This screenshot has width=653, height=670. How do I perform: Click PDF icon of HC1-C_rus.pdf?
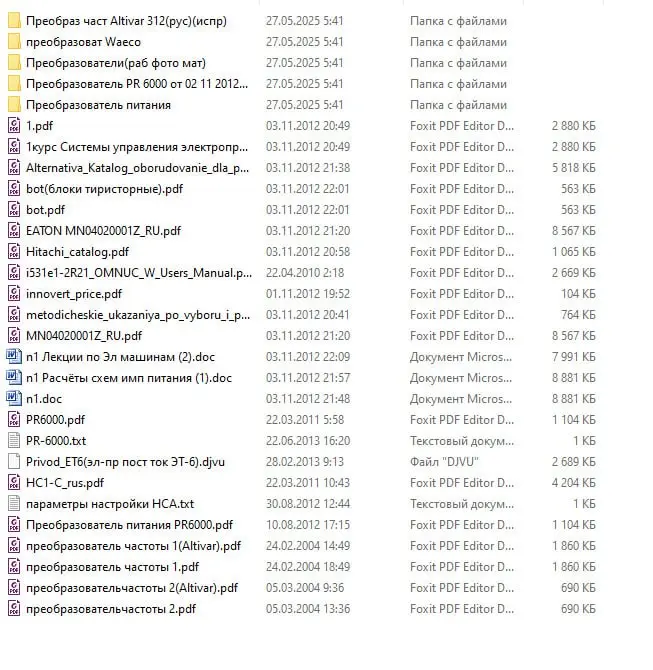point(14,482)
